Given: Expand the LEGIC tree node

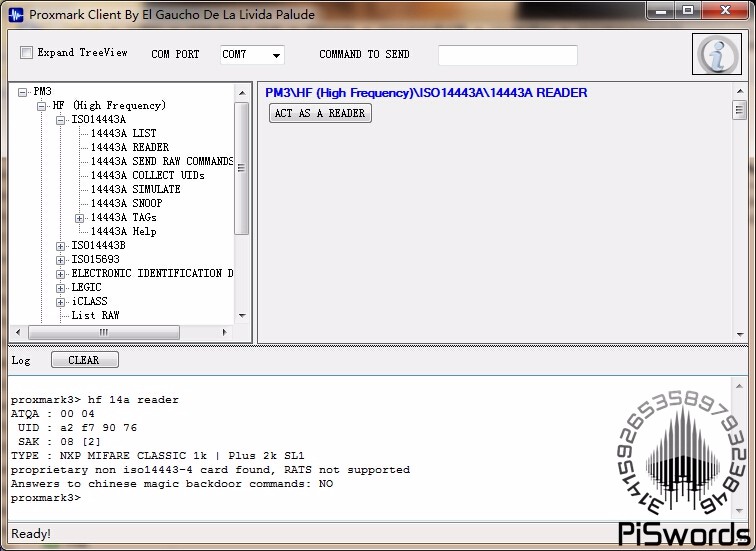Looking at the screenshot, I should [60, 288].
